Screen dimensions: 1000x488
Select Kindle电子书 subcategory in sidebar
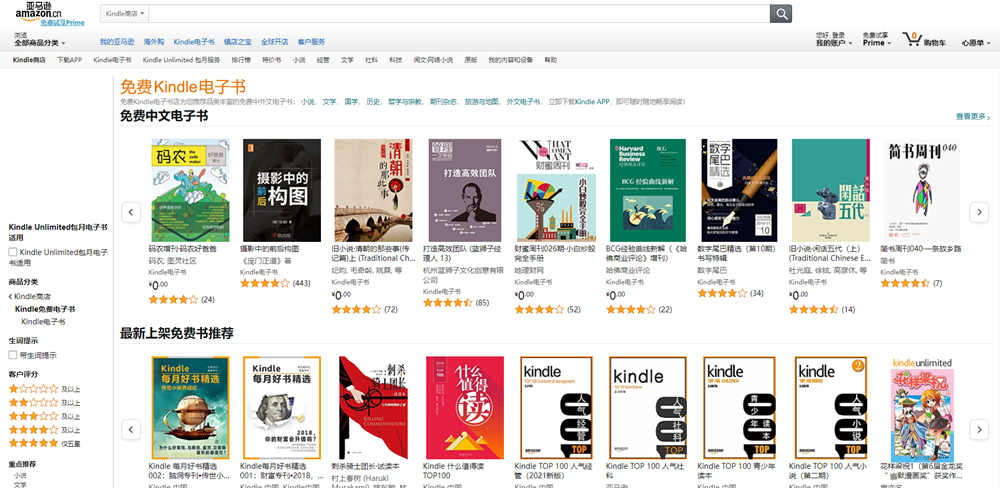43,322
